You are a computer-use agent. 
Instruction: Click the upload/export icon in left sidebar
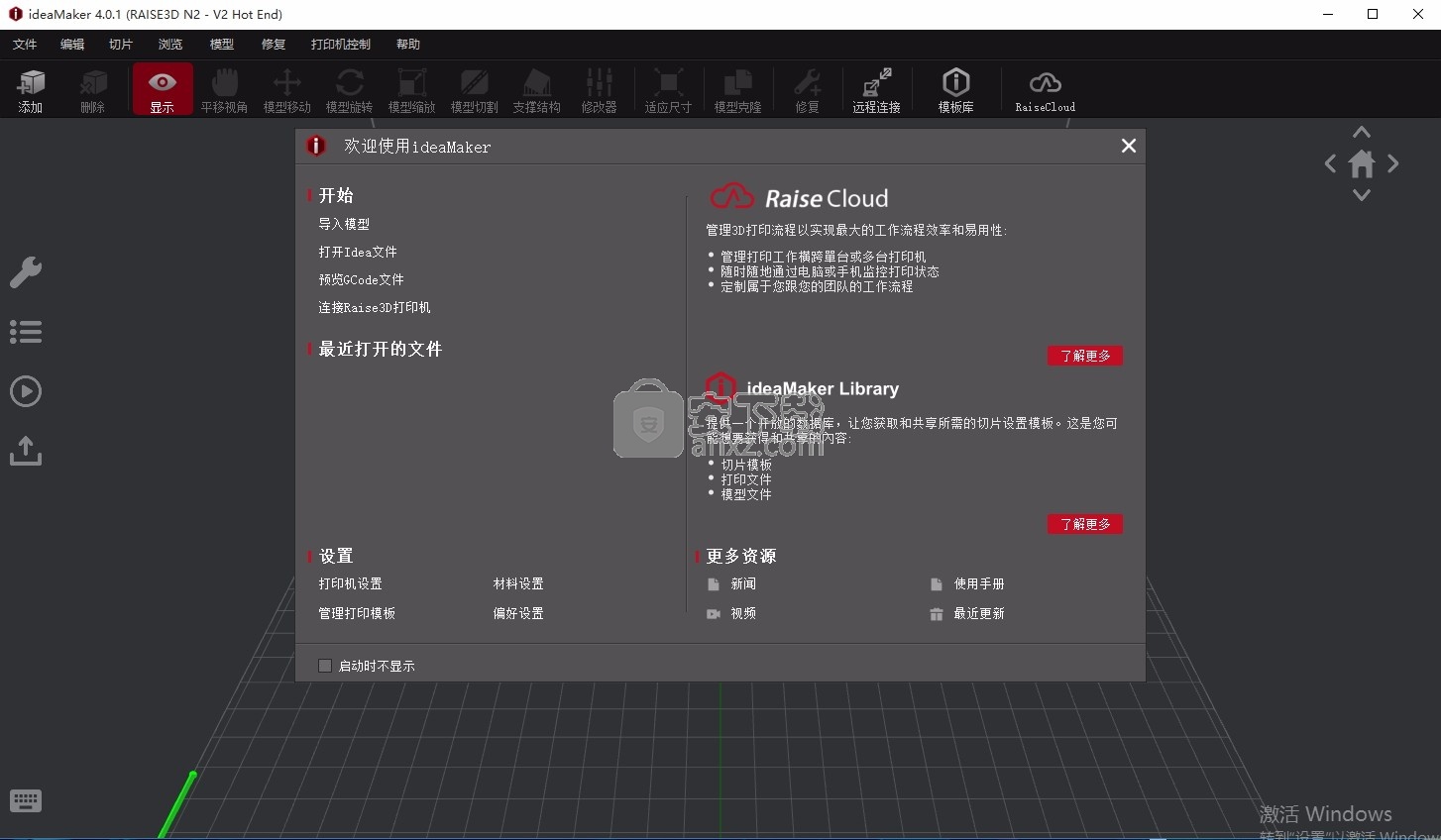(26, 451)
